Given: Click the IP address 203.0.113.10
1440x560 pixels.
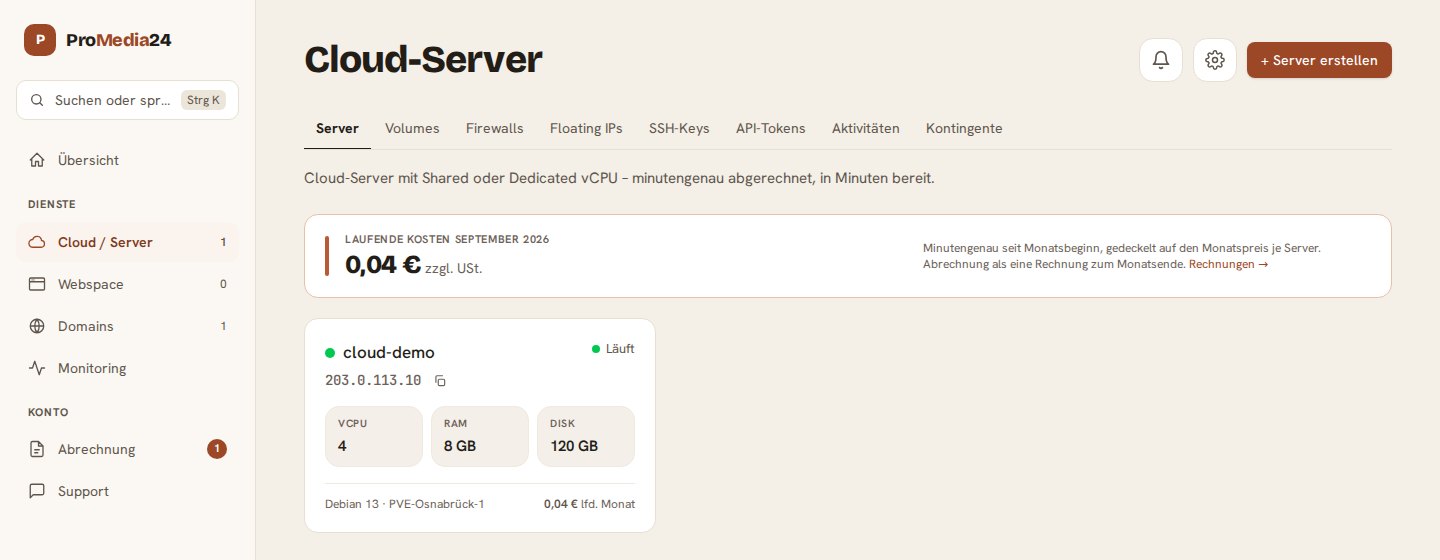Looking at the screenshot, I should pos(373,381).
